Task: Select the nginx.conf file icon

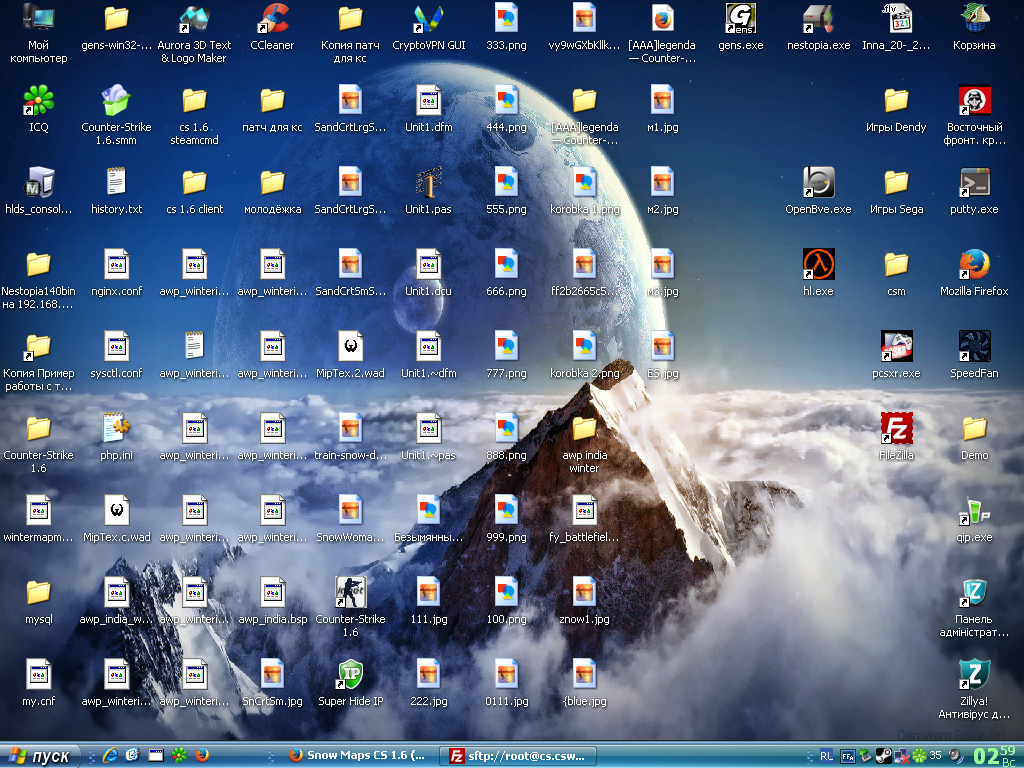Action: [116, 272]
